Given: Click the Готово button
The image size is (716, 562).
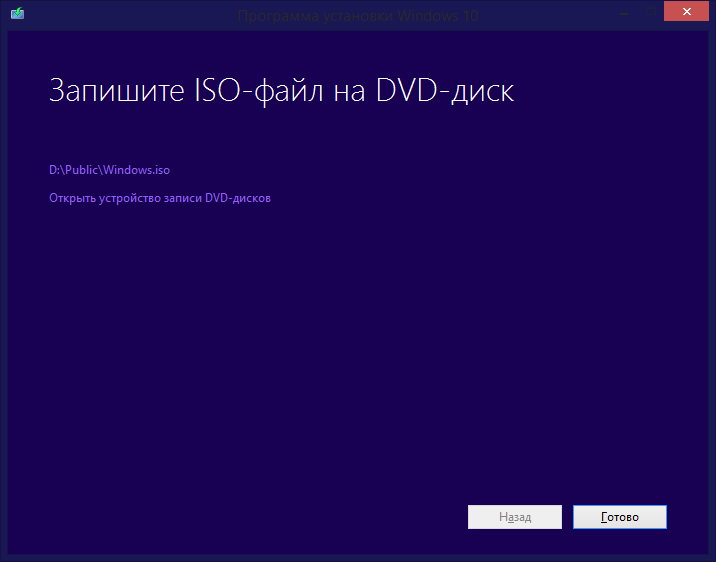Looking at the screenshot, I should (620, 517).
